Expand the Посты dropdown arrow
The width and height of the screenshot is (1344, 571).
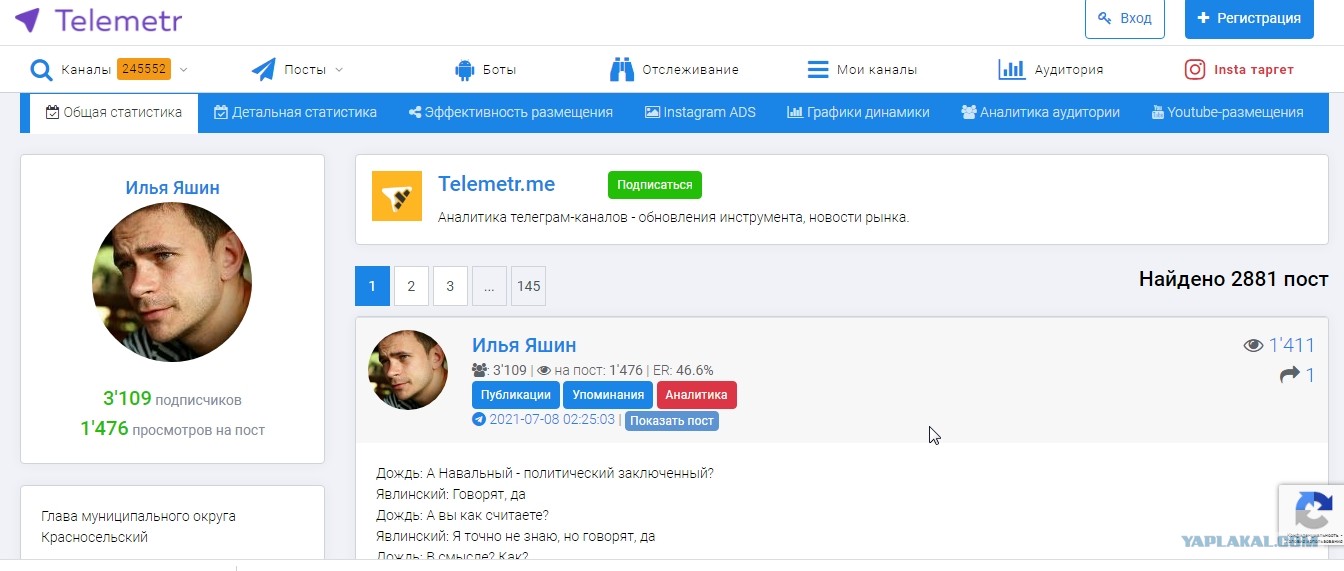point(338,70)
